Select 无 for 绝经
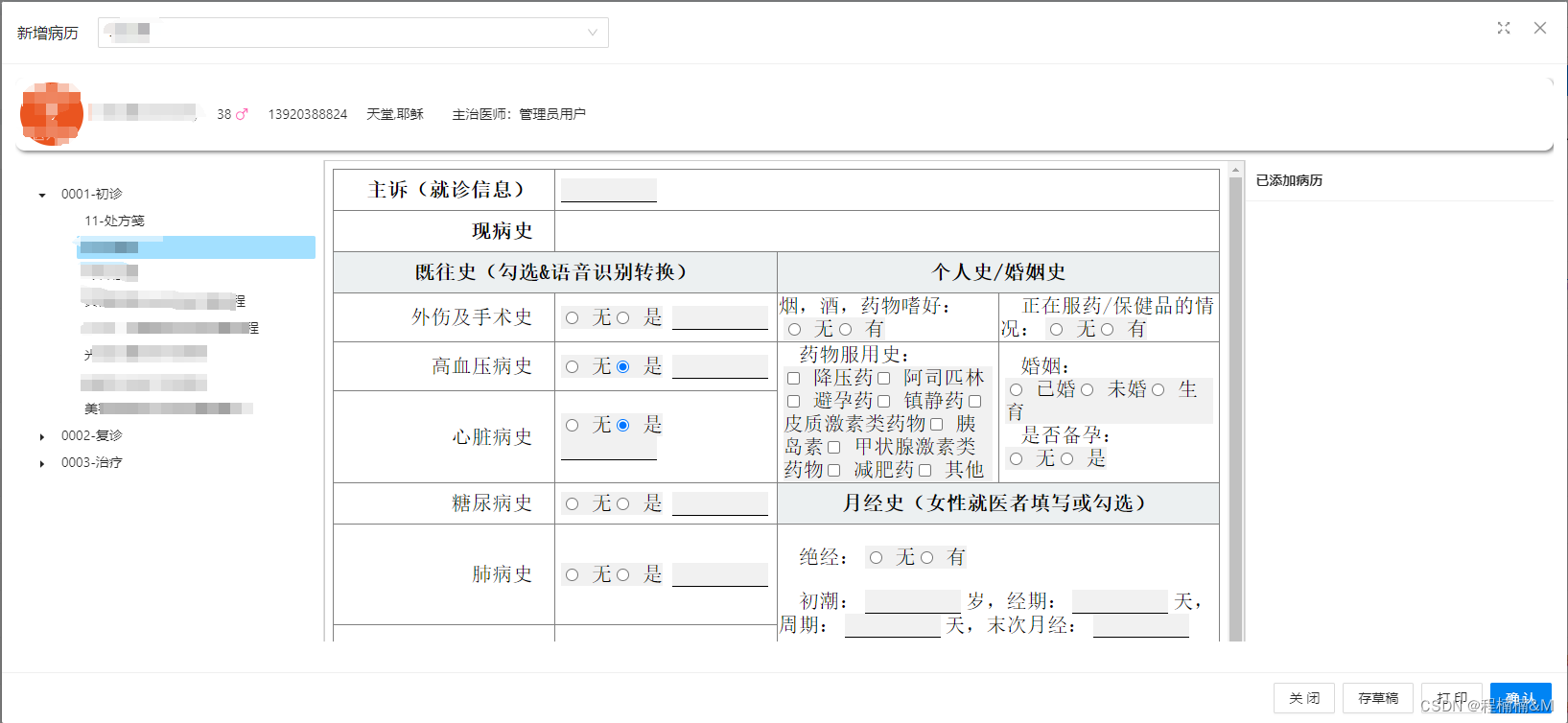 click(x=877, y=557)
